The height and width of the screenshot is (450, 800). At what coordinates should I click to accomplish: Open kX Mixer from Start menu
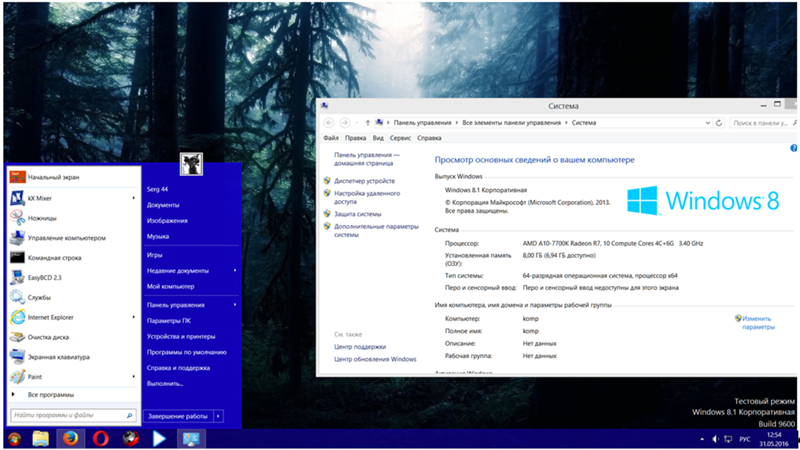click(x=40, y=198)
